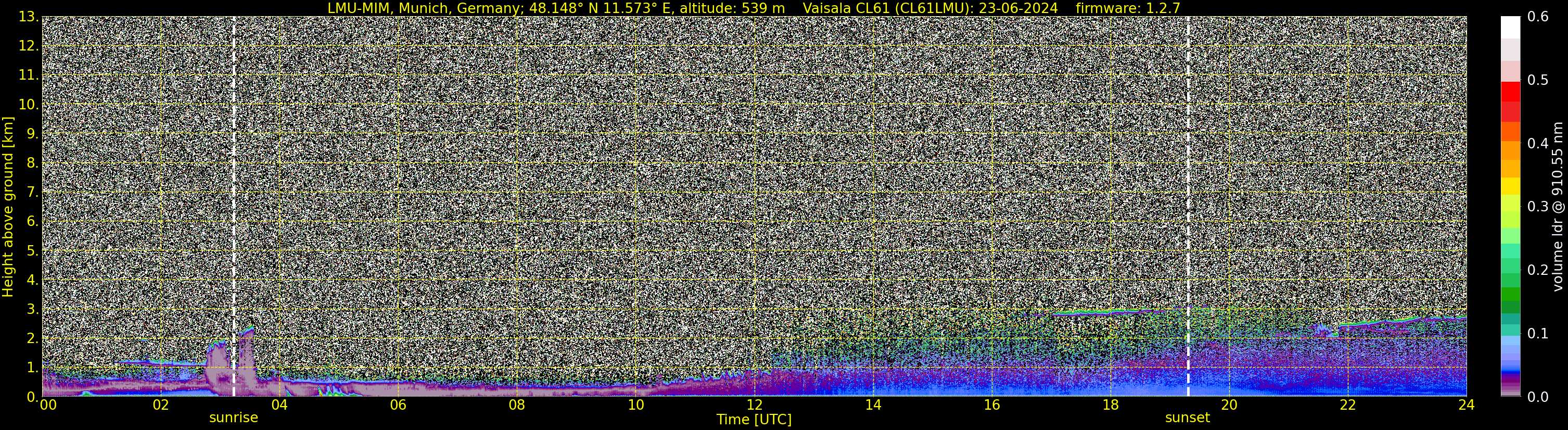Screen dimensions: 1568x430
Task: Click the yellow segment of the colorbar
Action: [1510, 186]
